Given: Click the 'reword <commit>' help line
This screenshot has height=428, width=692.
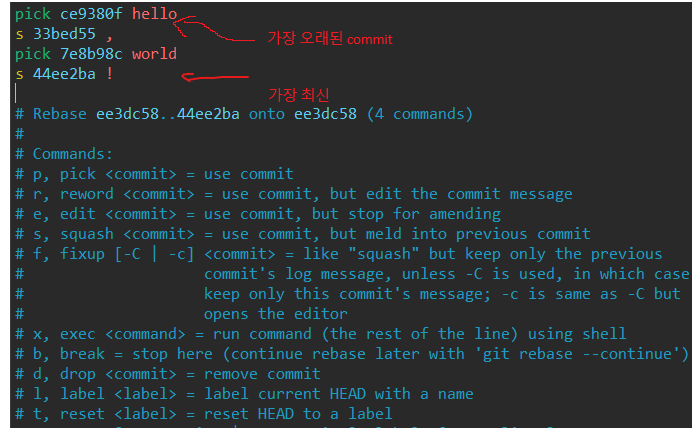Looking at the screenshot, I should click(294, 194).
